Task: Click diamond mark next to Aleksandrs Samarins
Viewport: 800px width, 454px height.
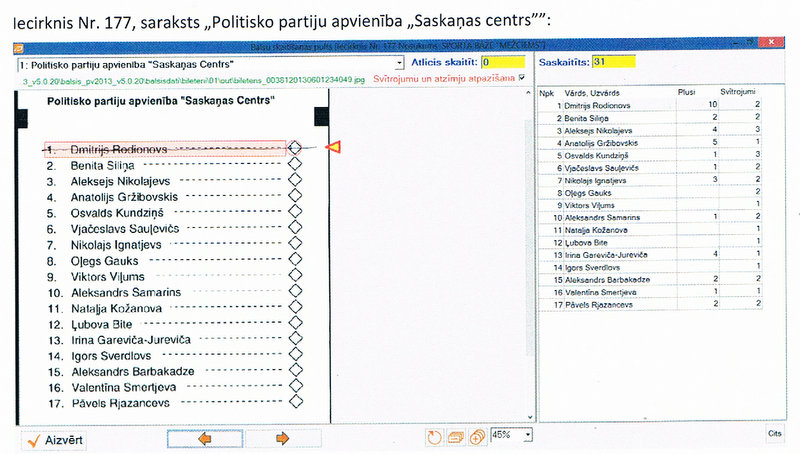Action: (x=295, y=291)
